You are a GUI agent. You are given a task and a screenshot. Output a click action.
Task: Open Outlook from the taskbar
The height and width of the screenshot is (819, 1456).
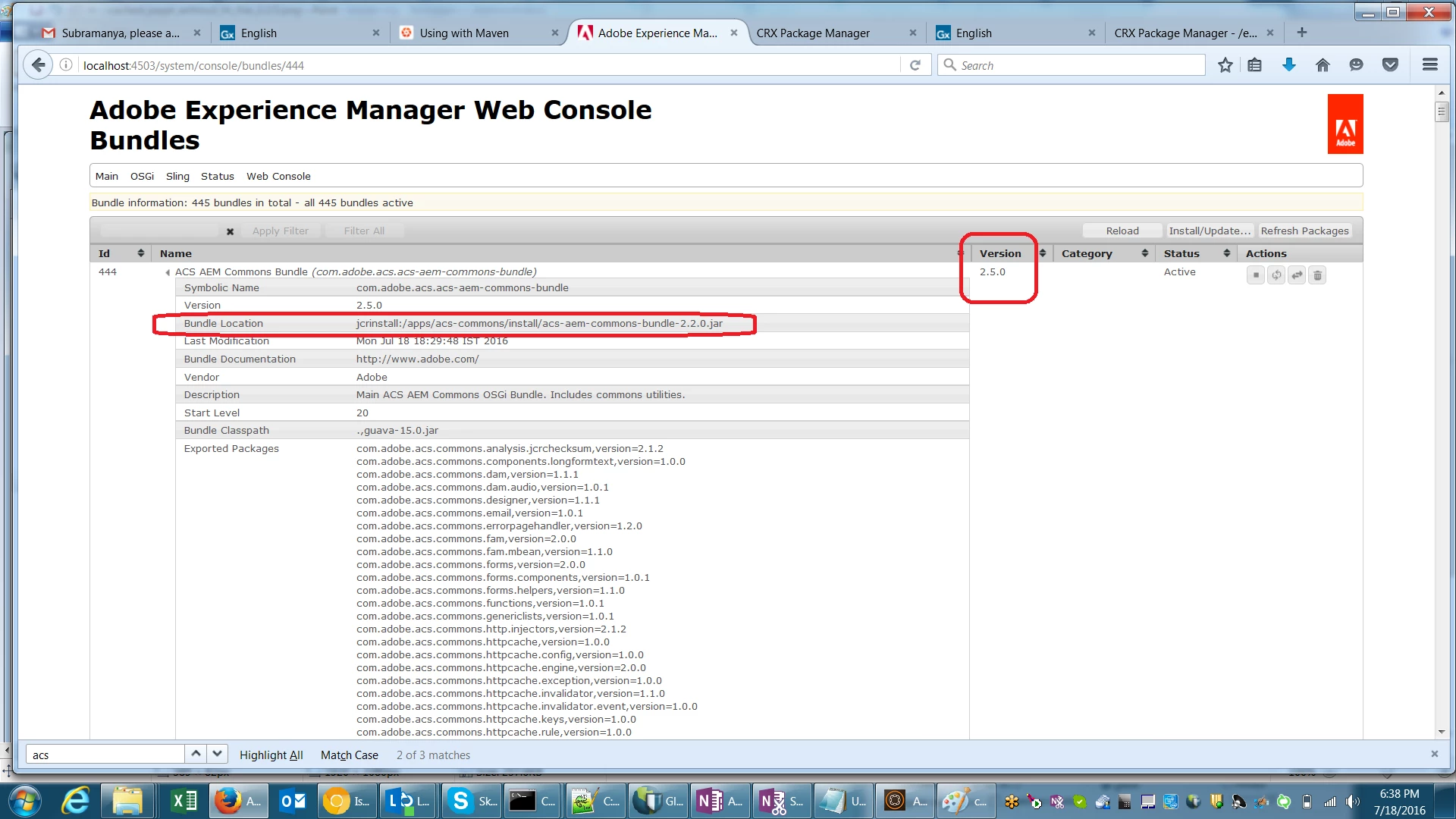click(x=293, y=801)
